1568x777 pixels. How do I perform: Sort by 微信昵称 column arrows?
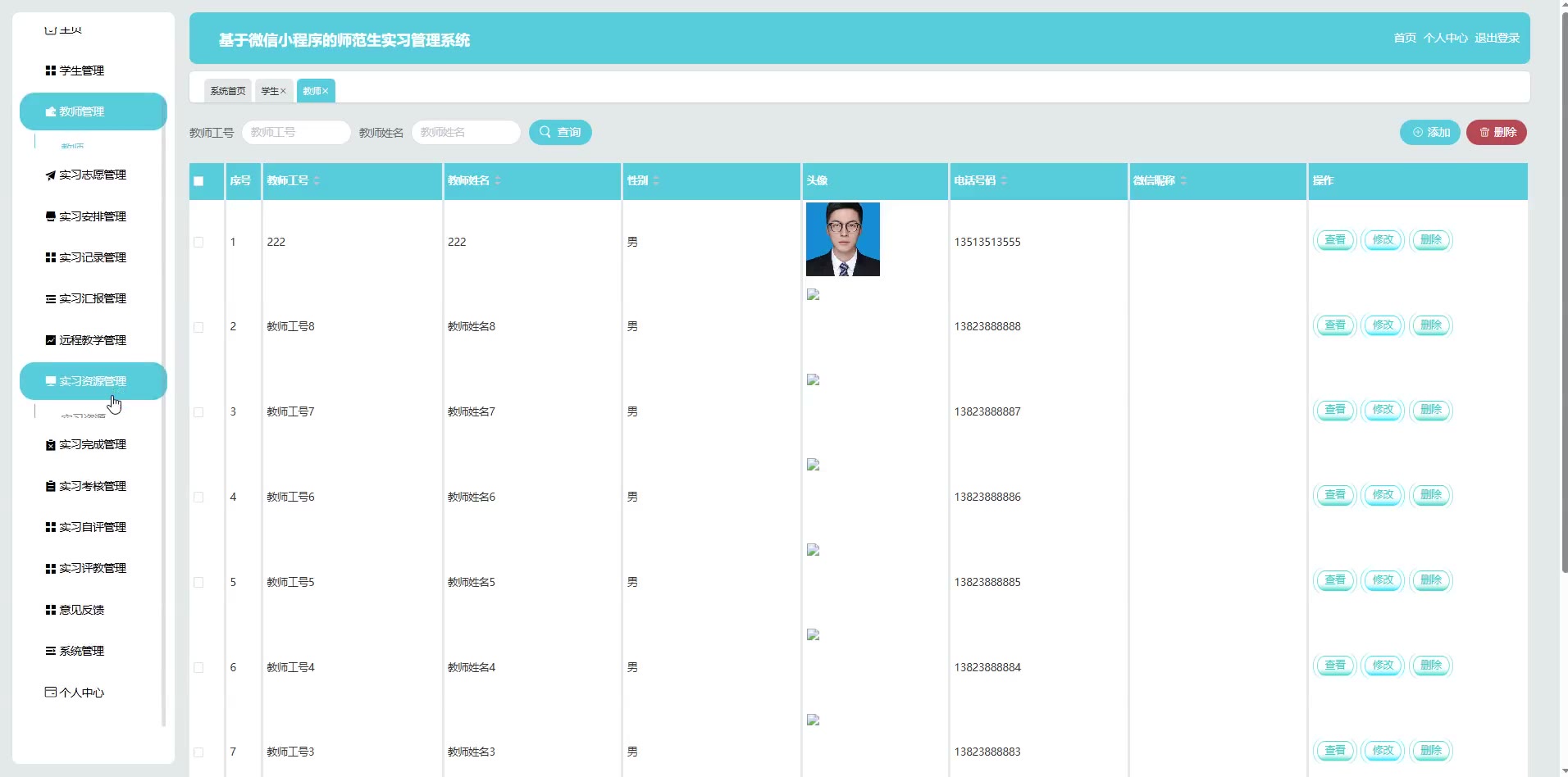(x=1183, y=180)
